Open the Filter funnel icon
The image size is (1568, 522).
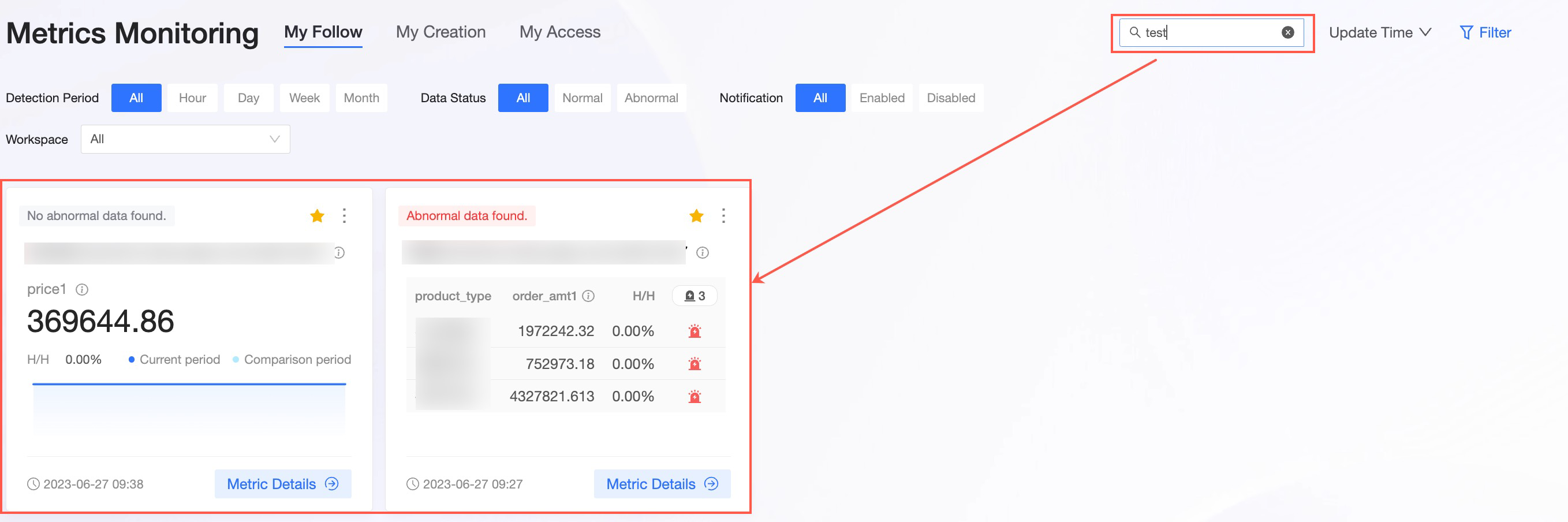[1466, 32]
